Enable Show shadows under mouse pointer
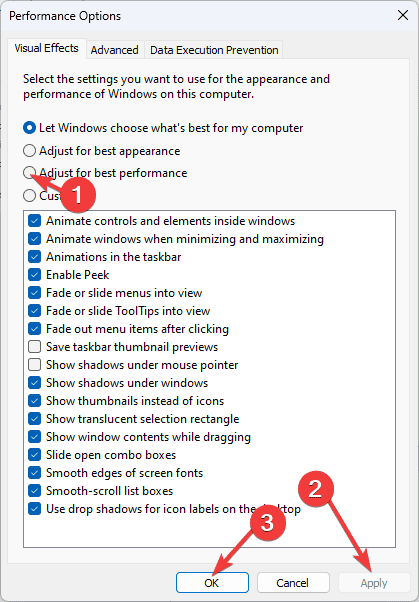The height and width of the screenshot is (602, 419). (x=35, y=365)
